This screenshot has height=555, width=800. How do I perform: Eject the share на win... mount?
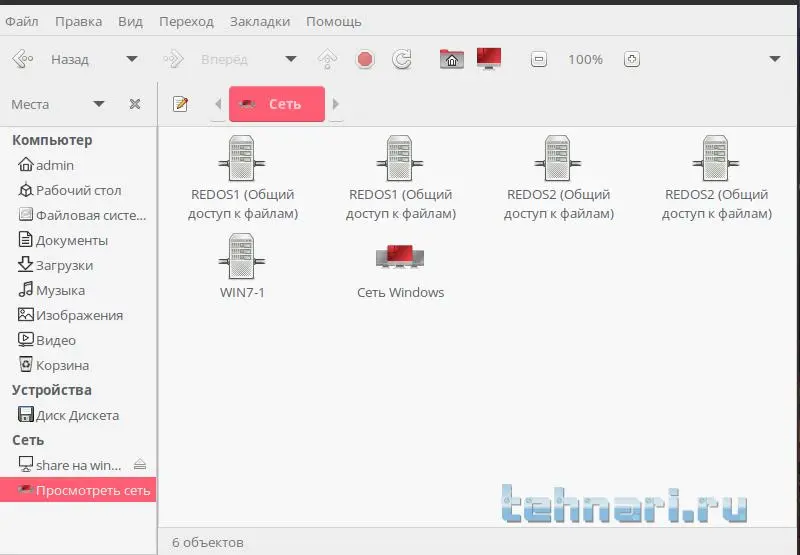(x=140, y=465)
